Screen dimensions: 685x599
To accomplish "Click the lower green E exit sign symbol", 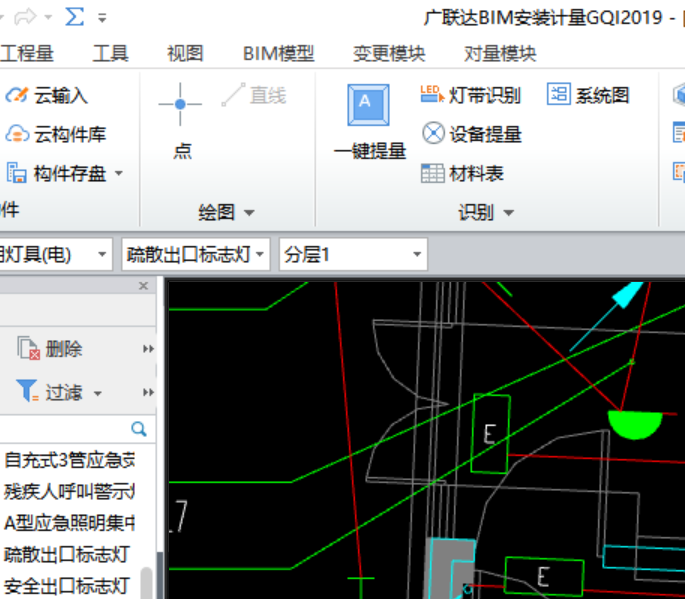I will (544, 576).
